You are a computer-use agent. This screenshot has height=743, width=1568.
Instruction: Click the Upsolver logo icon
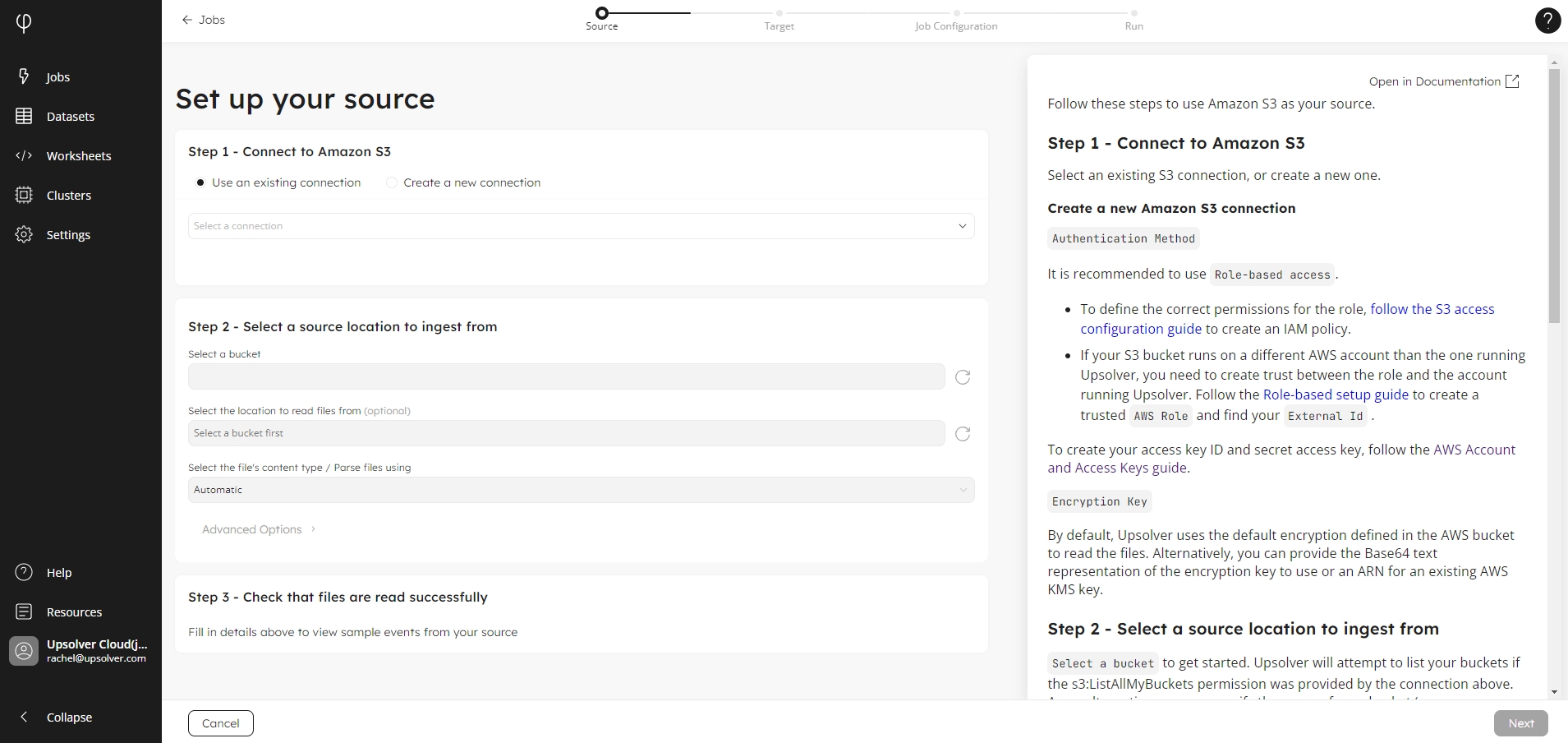click(24, 22)
